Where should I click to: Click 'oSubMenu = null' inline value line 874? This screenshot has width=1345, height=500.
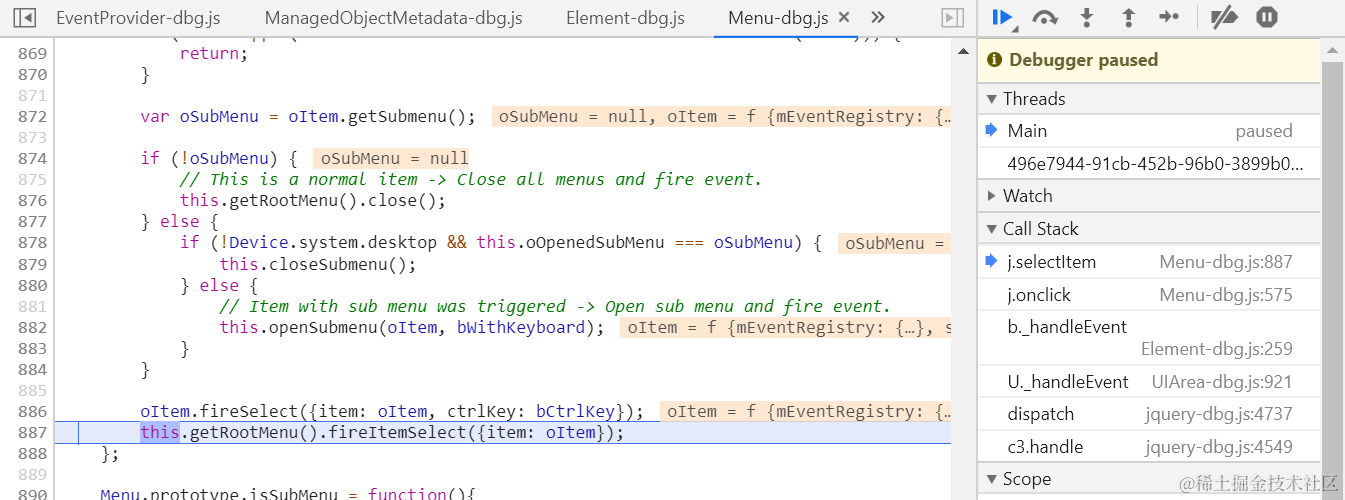(393, 158)
